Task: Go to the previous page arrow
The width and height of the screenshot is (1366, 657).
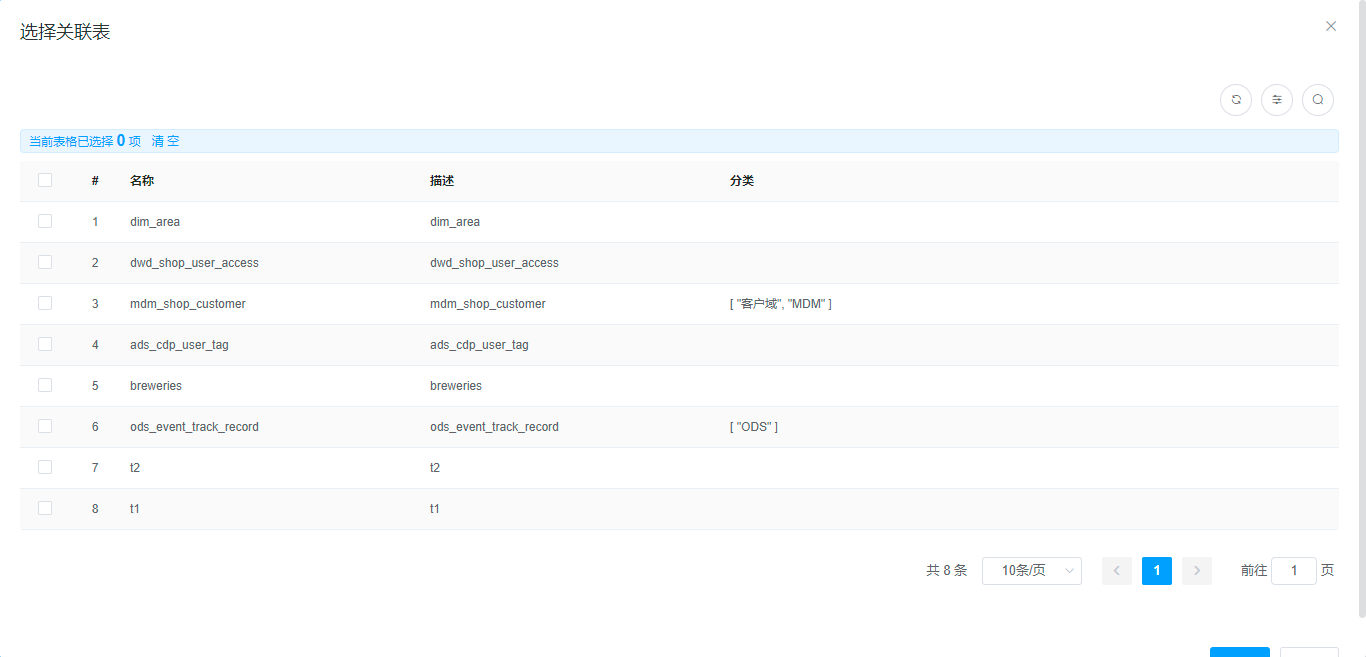Action: (x=1117, y=571)
